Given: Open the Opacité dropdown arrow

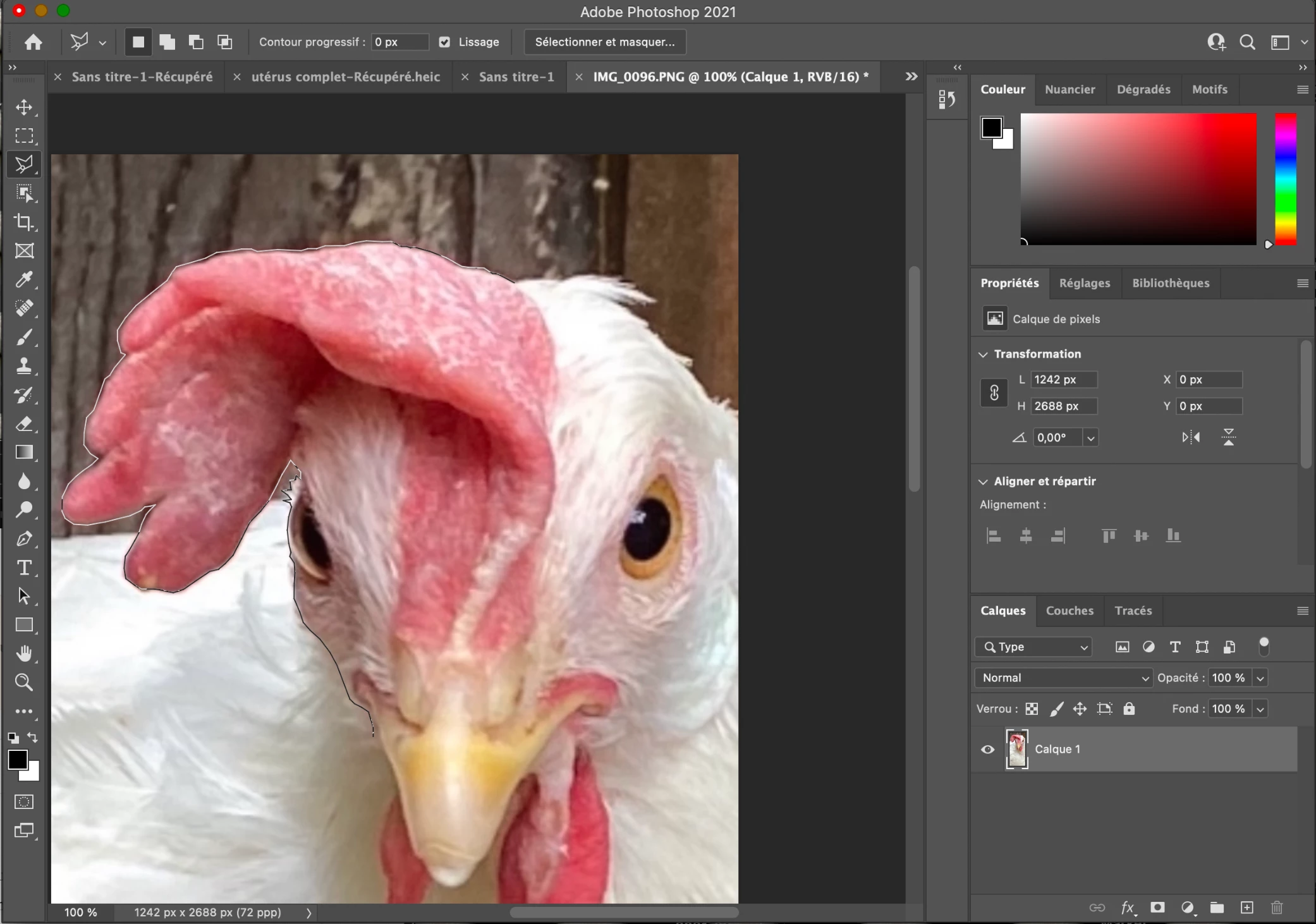Looking at the screenshot, I should tap(1260, 678).
